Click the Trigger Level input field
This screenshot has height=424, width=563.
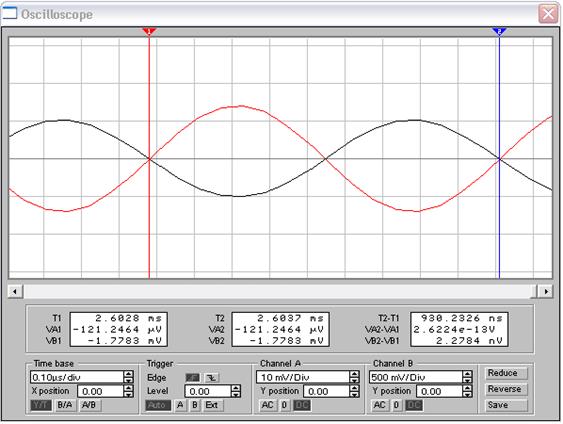[208, 391]
